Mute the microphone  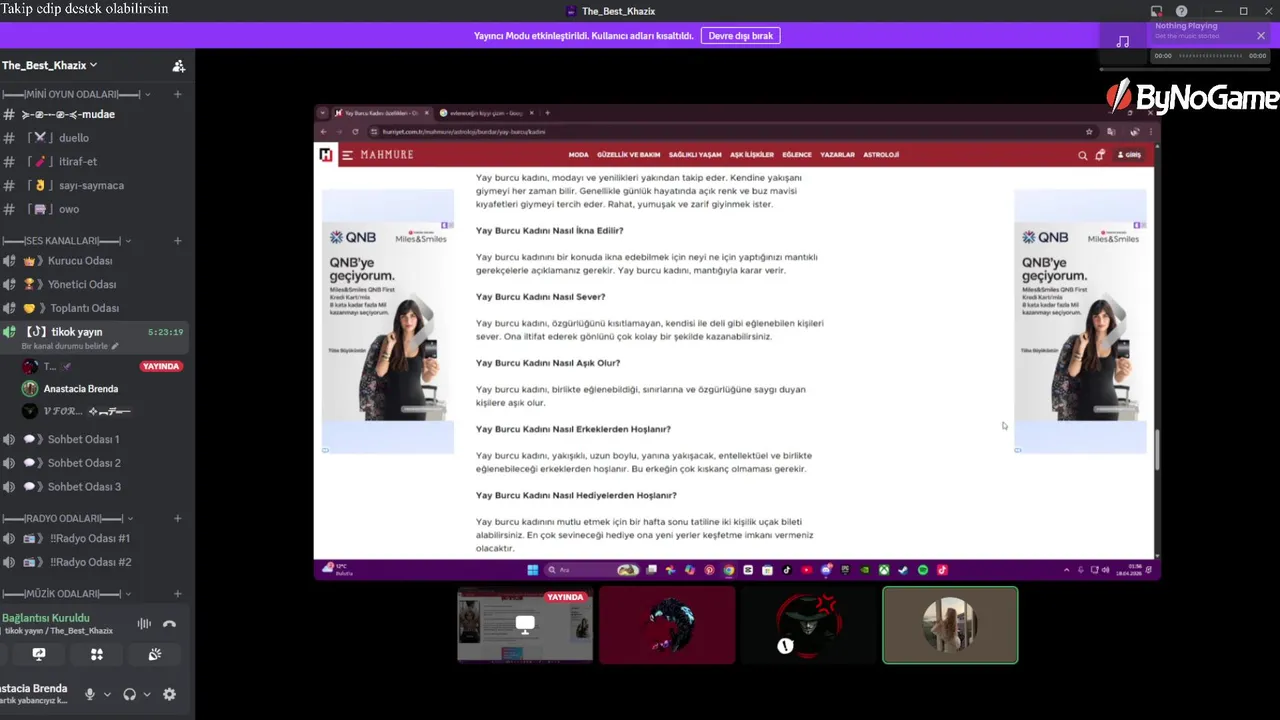point(90,694)
